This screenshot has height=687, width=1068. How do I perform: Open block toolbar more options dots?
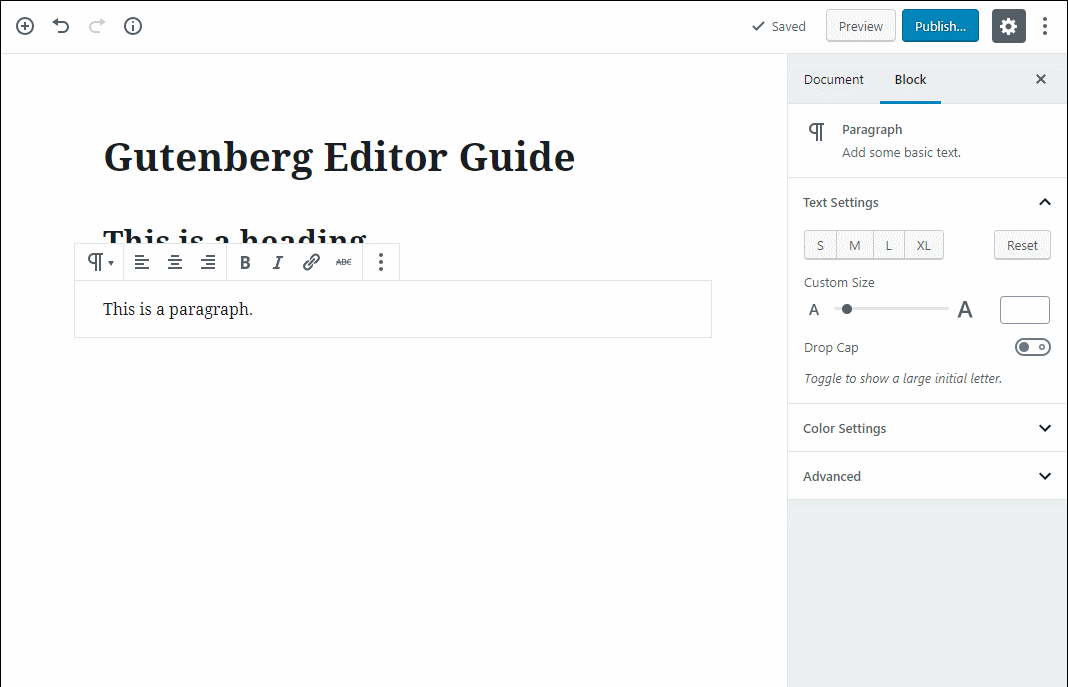point(381,262)
